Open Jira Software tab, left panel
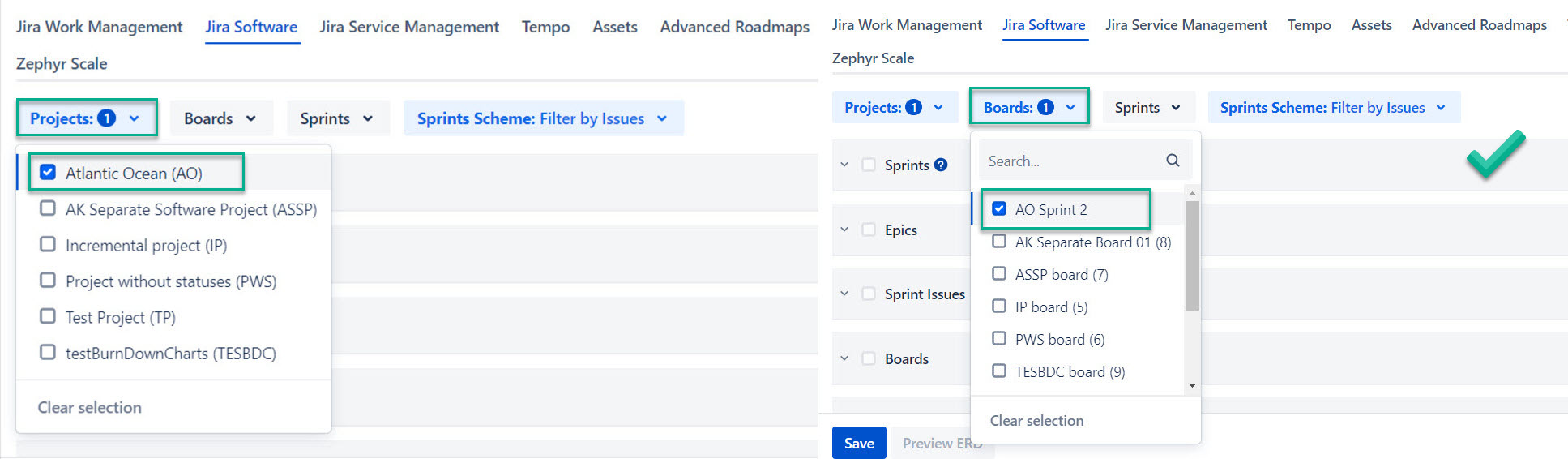 coord(251,27)
